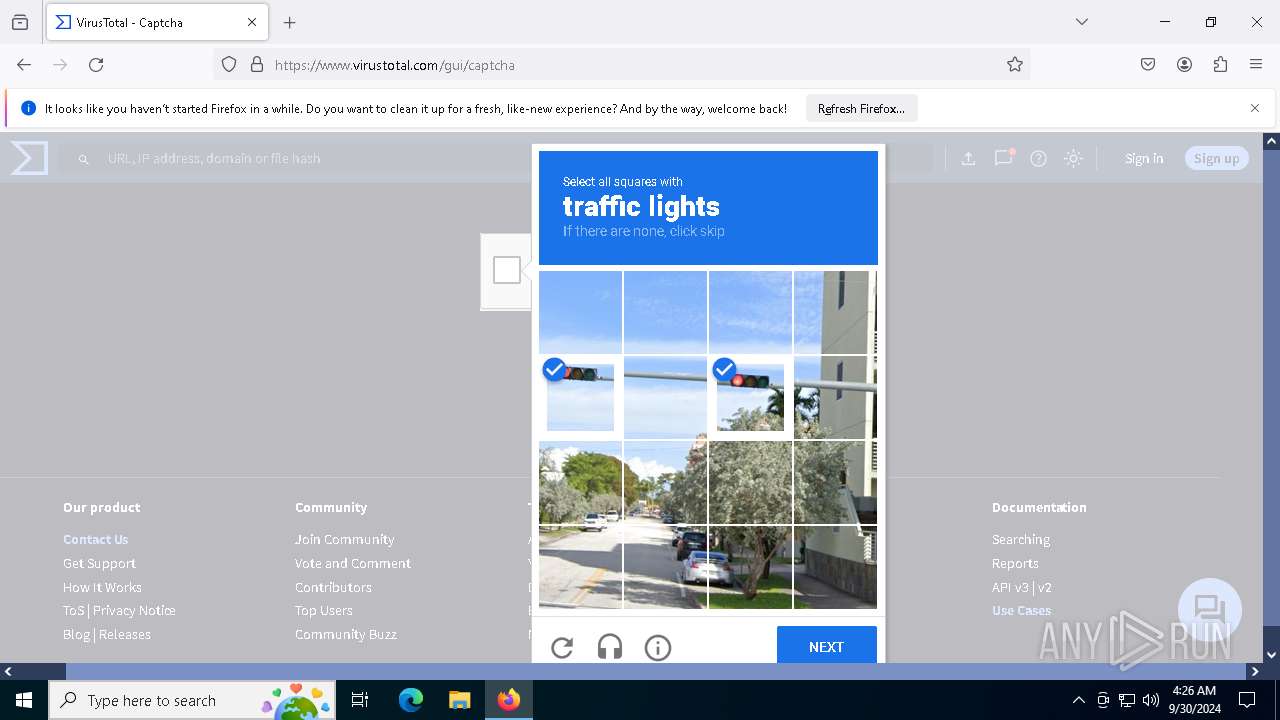Open the Releases link in the footer
This screenshot has height=720, width=1280.
125,634
